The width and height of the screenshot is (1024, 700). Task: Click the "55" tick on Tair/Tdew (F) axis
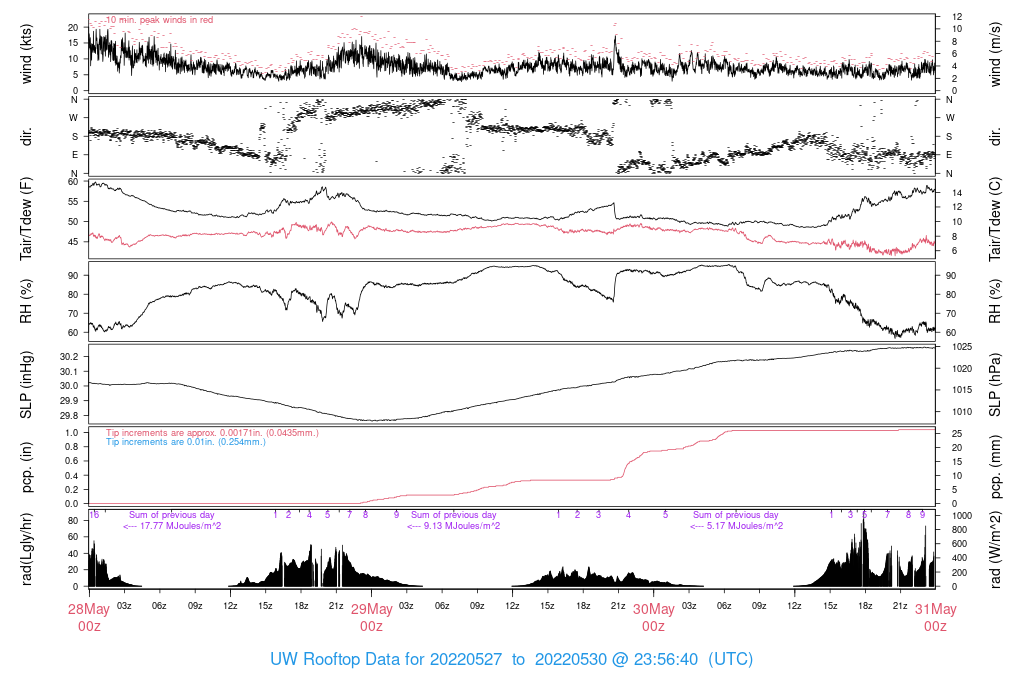[x=73, y=202]
